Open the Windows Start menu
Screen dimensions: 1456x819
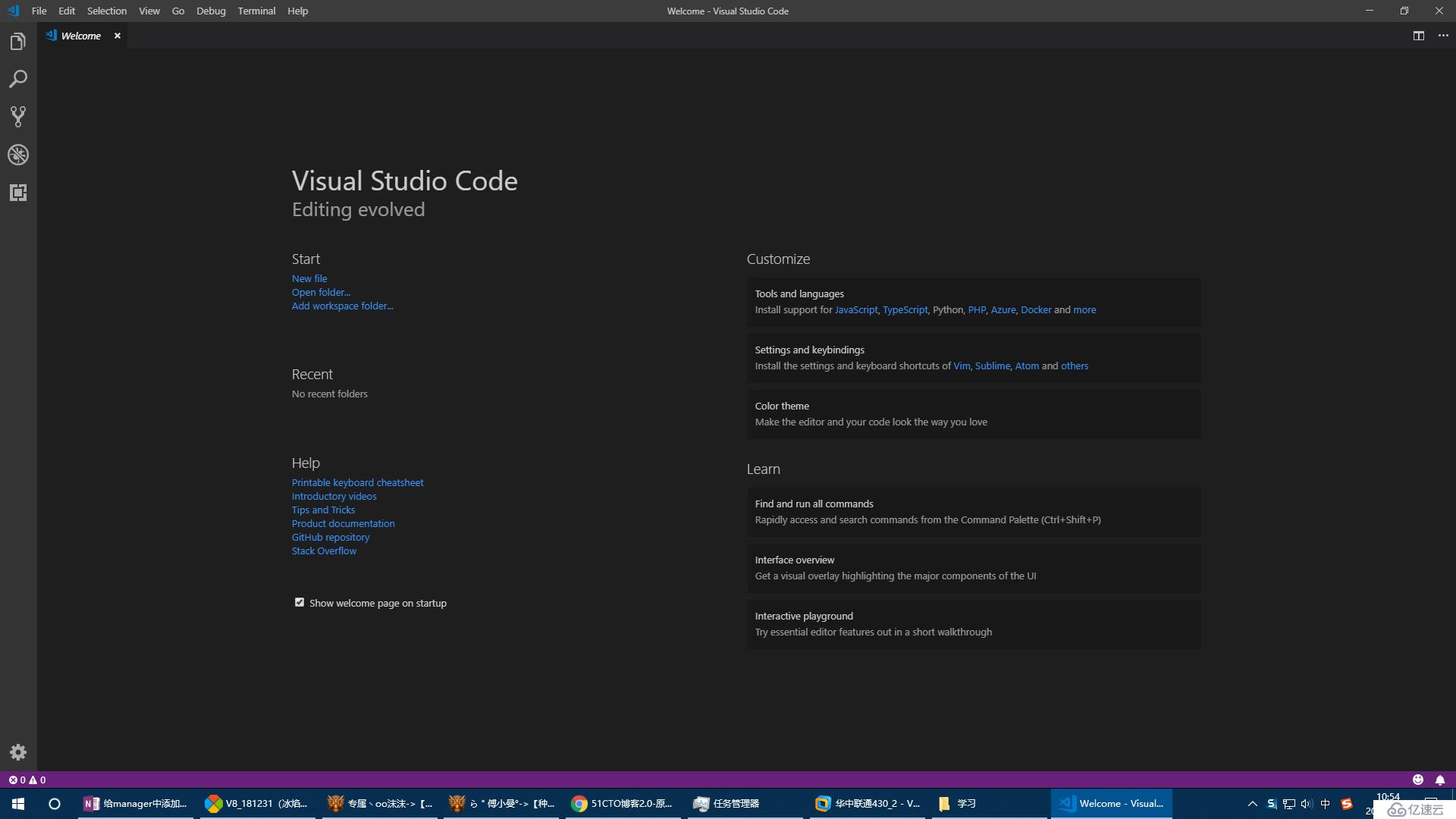18,804
